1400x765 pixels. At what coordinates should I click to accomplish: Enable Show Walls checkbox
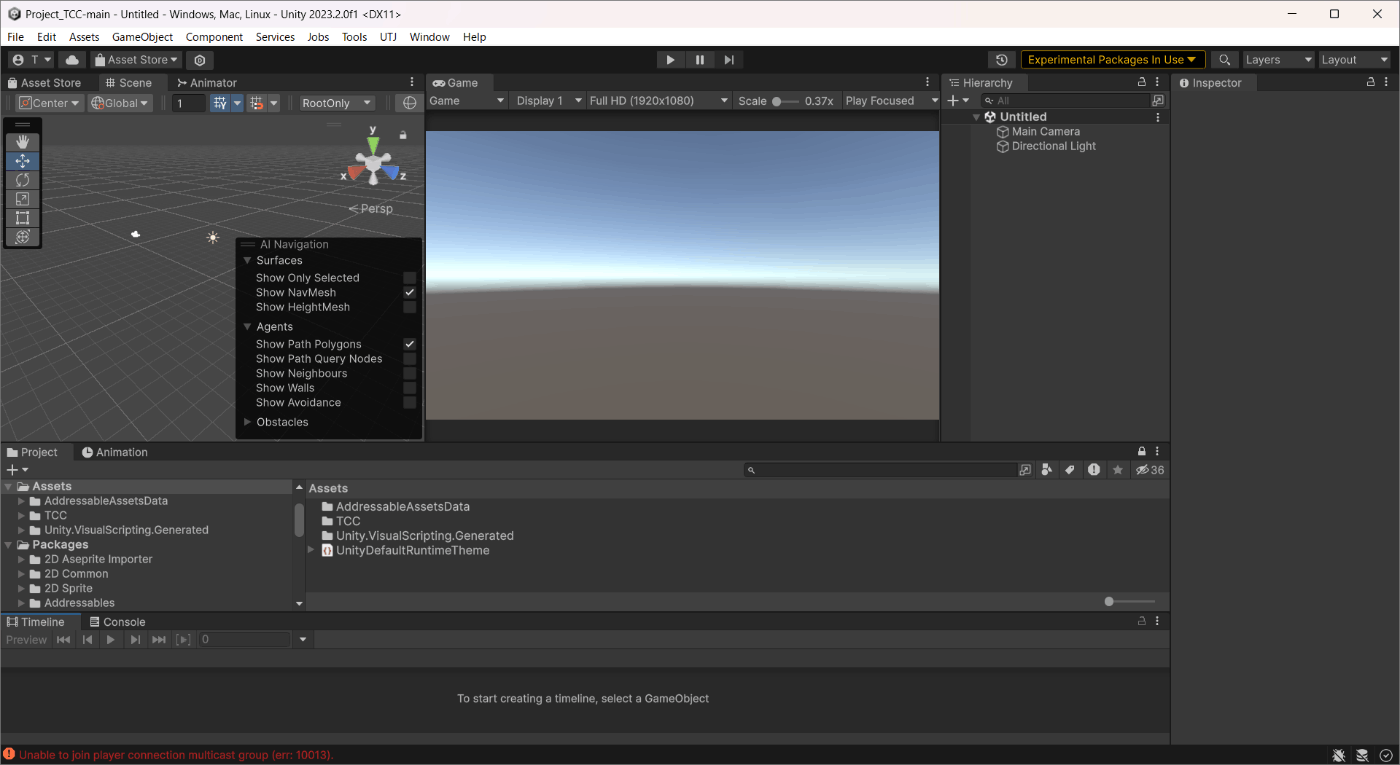(409, 388)
